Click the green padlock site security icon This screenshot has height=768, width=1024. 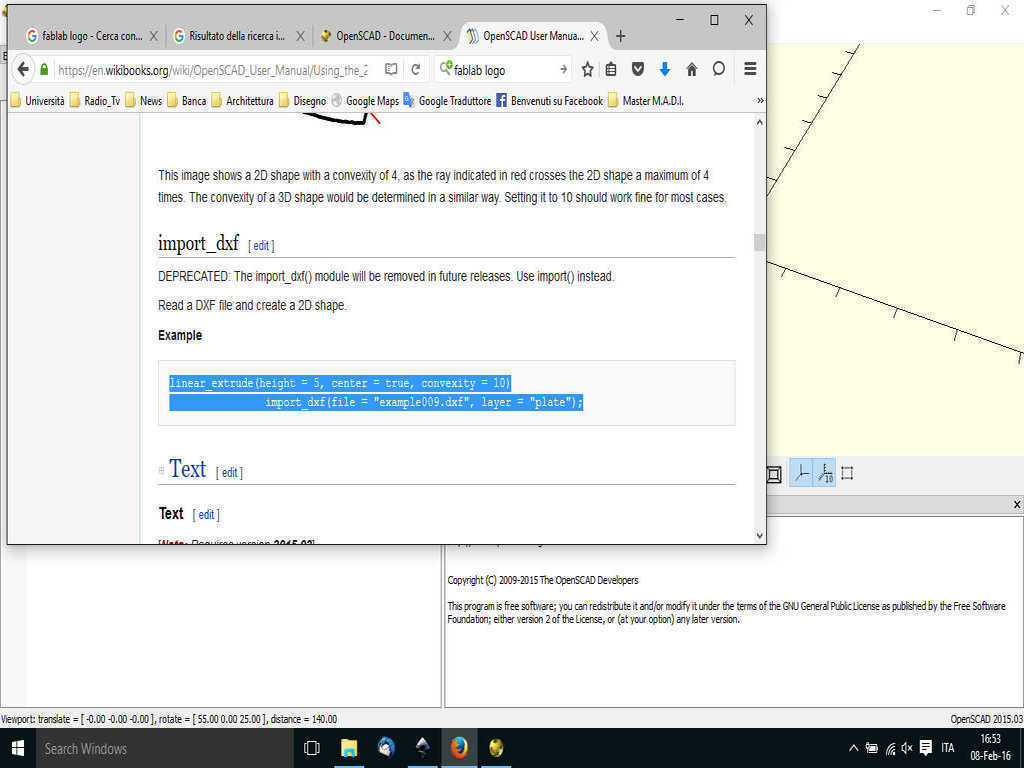coord(44,69)
